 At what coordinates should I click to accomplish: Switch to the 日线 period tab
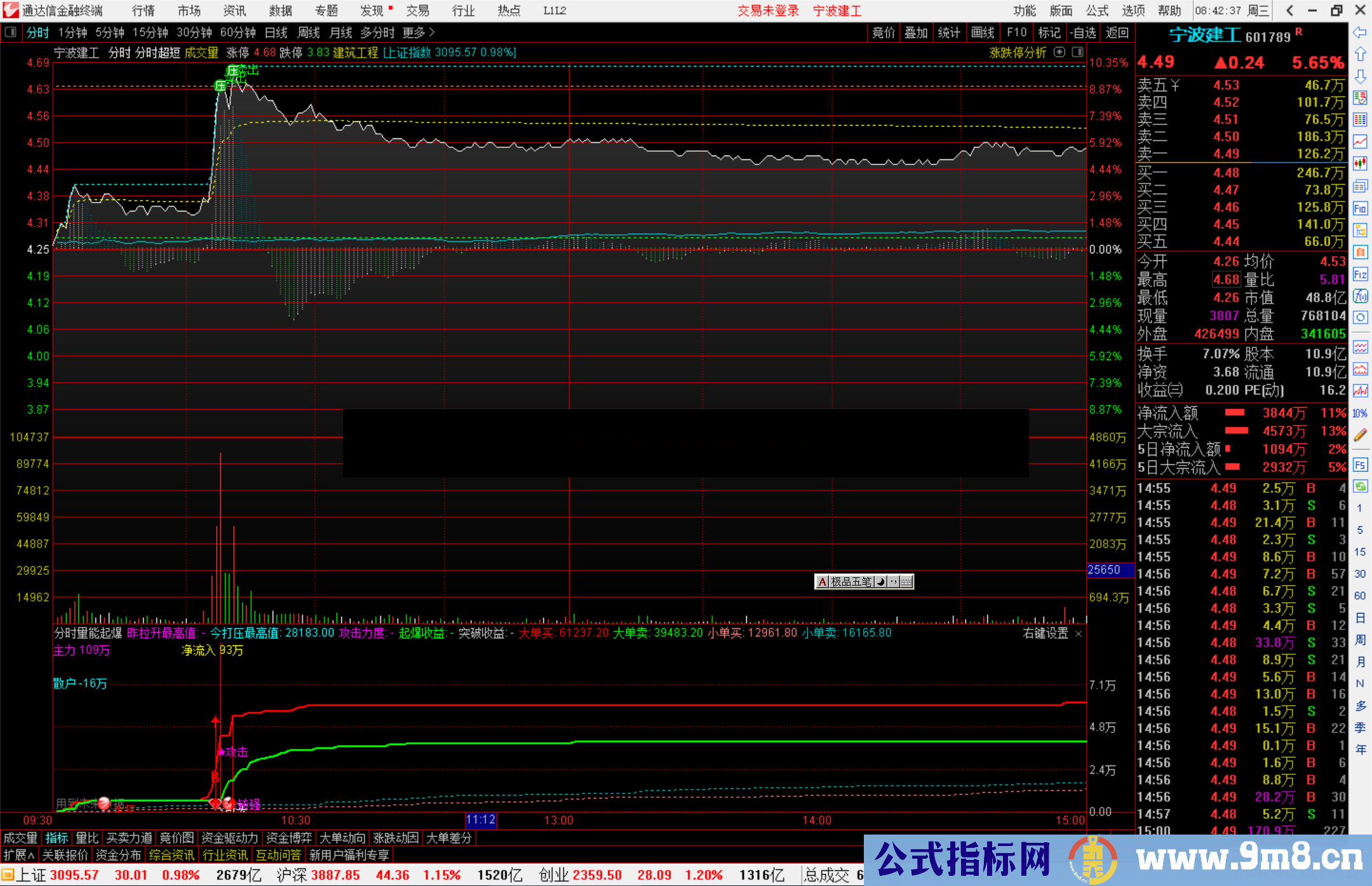pyautogui.click(x=276, y=32)
